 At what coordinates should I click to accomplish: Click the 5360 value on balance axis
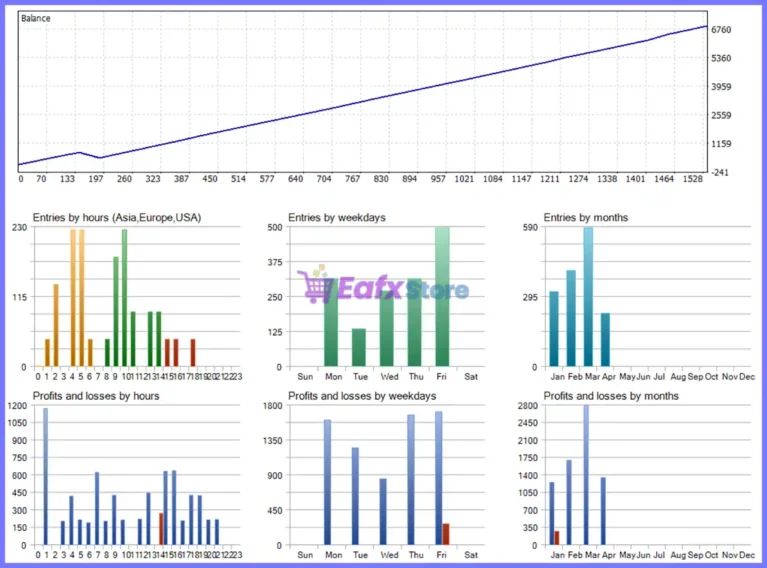(721, 58)
